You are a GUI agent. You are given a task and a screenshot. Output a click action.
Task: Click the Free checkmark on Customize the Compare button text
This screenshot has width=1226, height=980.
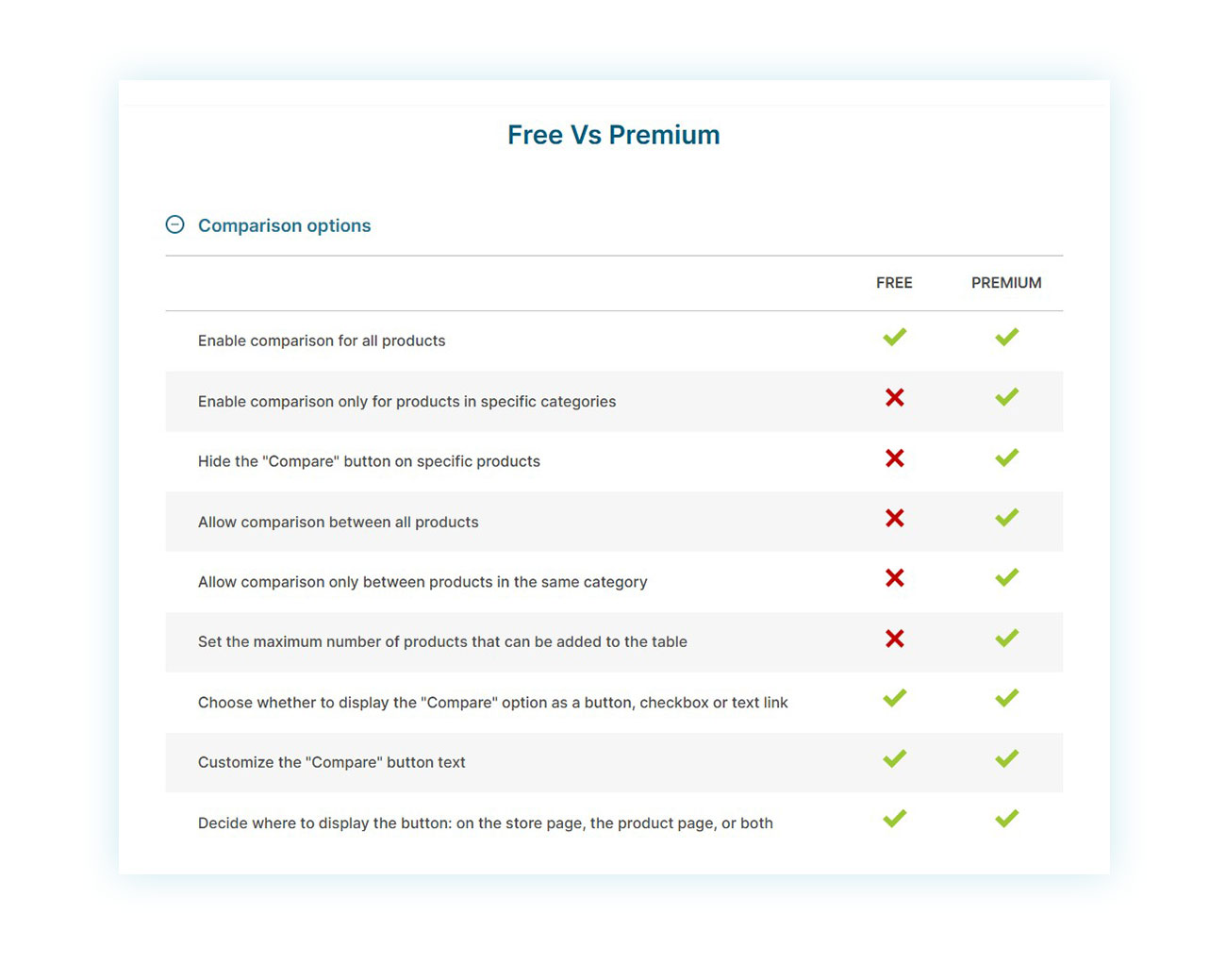click(894, 758)
